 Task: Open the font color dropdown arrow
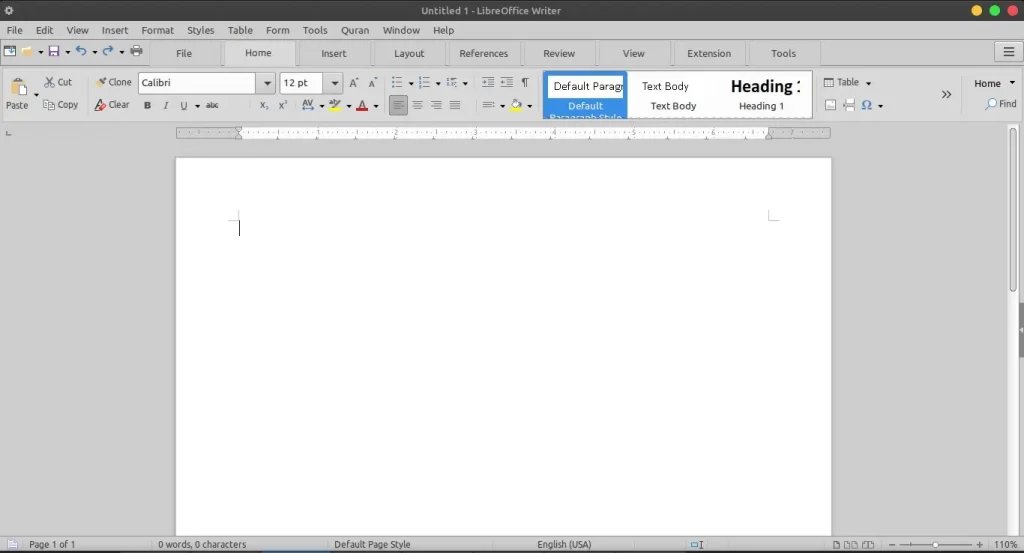[376, 106]
